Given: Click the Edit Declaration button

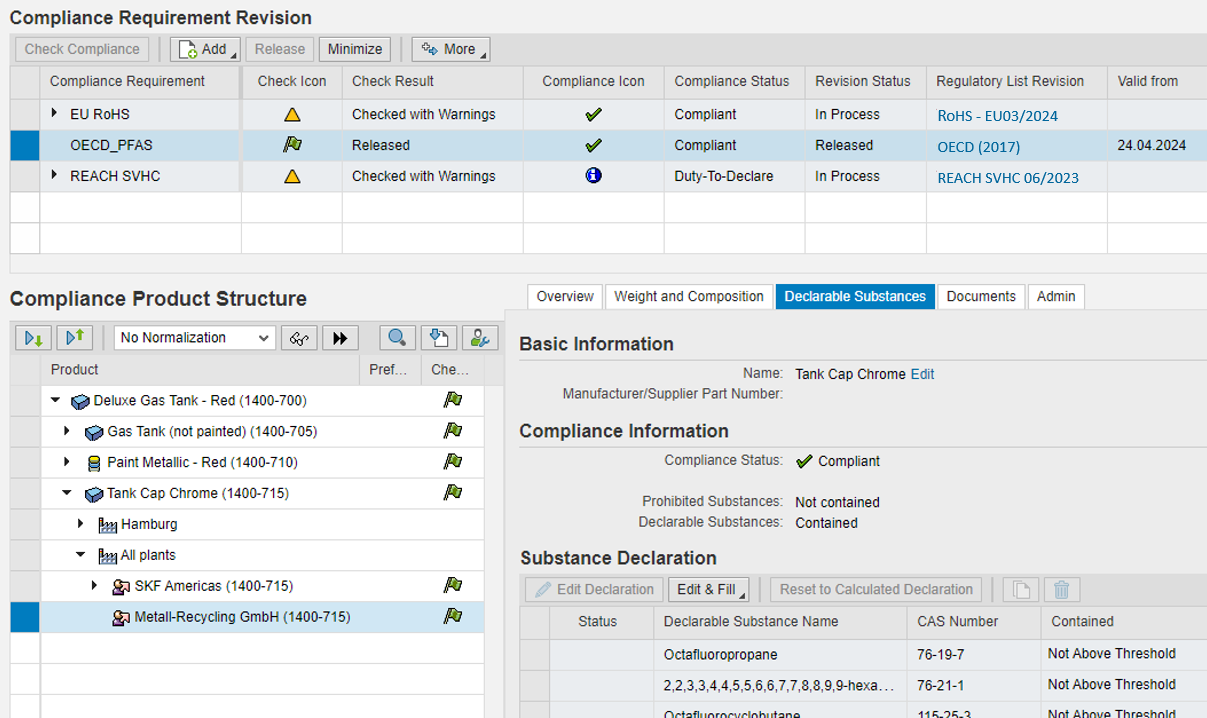Looking at the screenshot, I should tap(594, 589).
